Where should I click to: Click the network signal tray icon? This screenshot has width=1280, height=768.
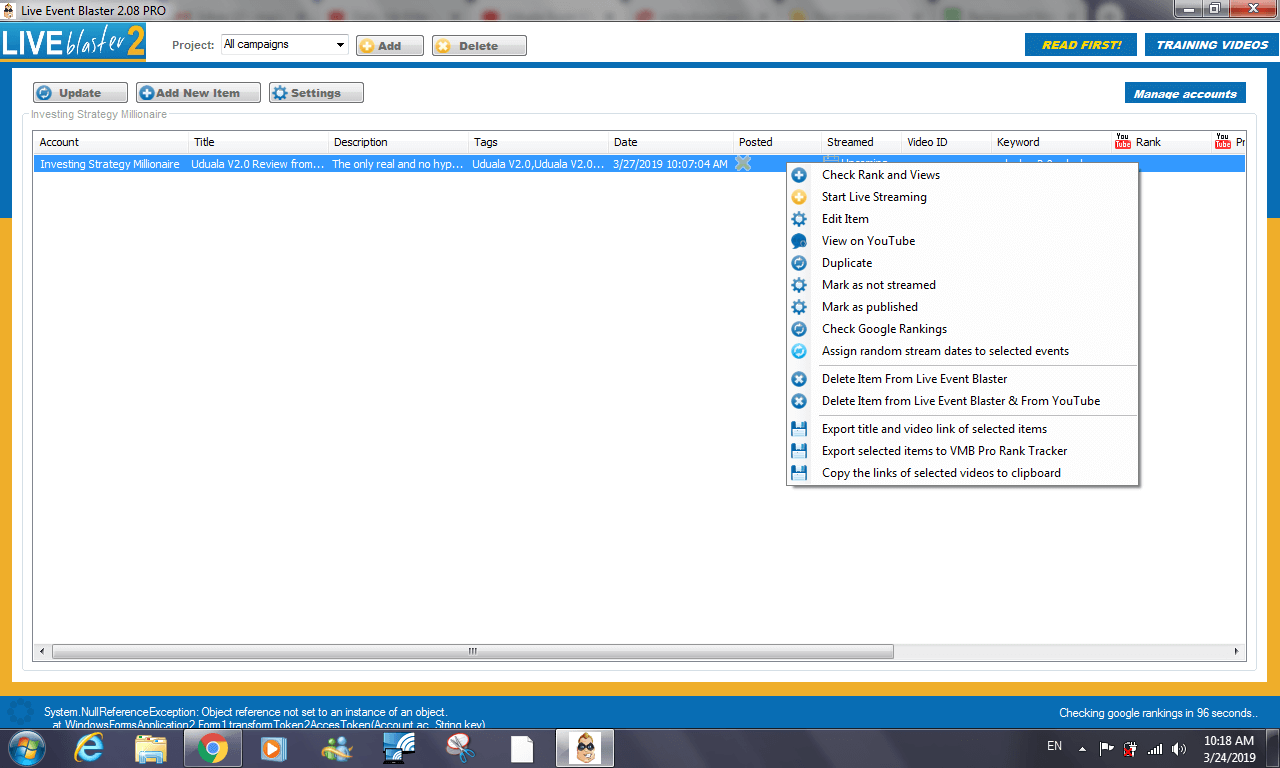click(x=1155, y=748)
